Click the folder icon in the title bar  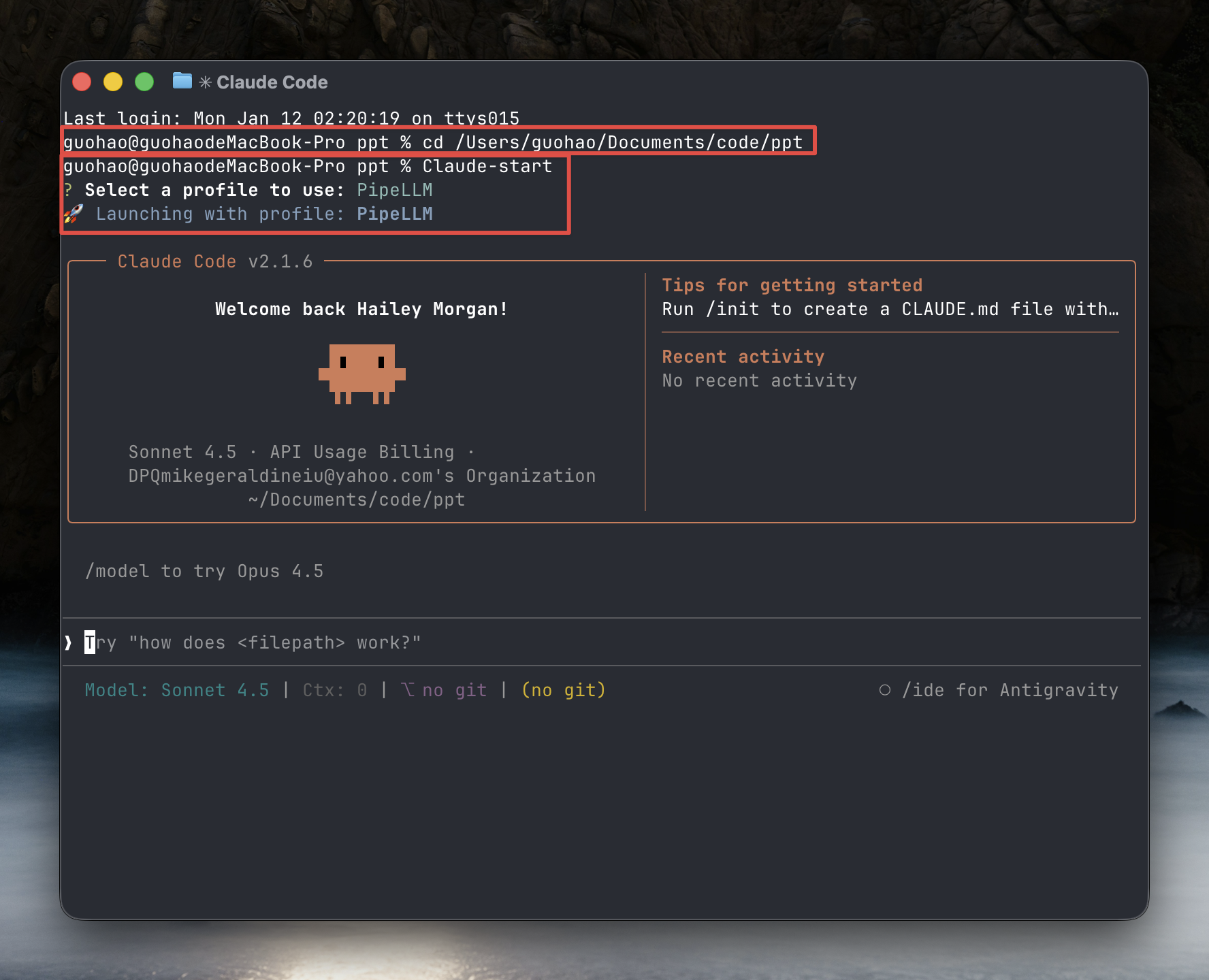point(182,81)
